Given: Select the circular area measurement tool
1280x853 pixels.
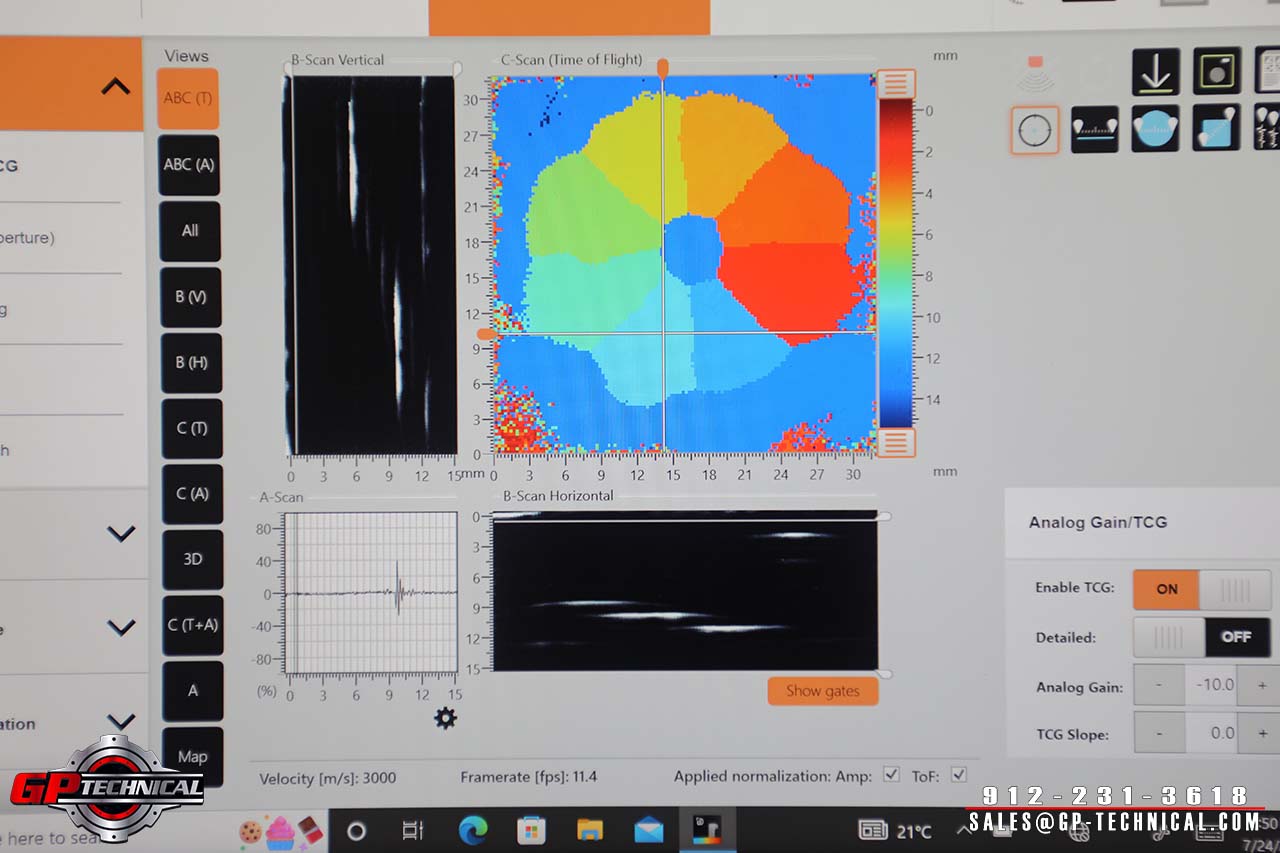Looking at the screenshot, I should click(x=1155, y=130).
